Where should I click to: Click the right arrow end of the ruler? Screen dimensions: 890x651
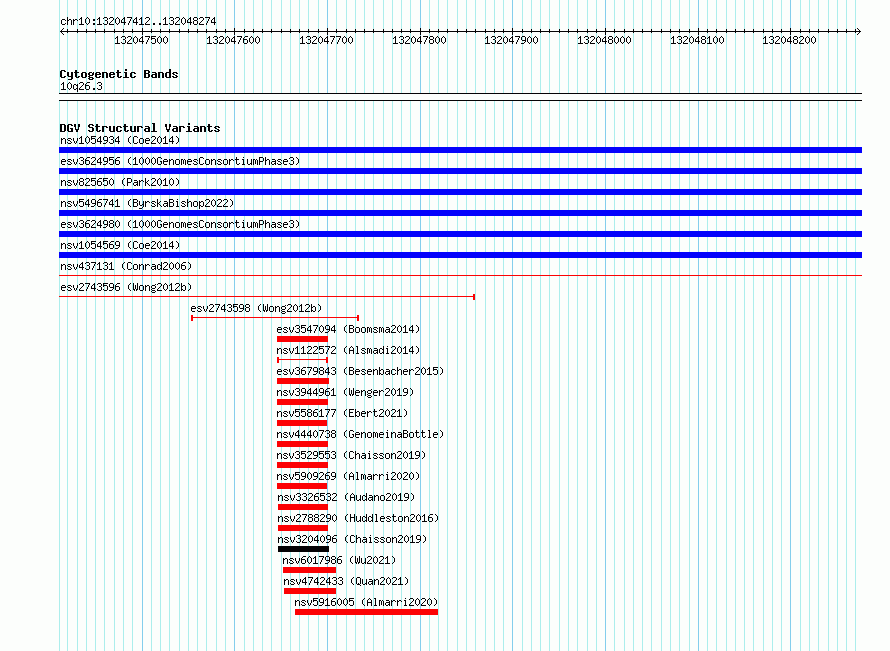tap(859, 32)
